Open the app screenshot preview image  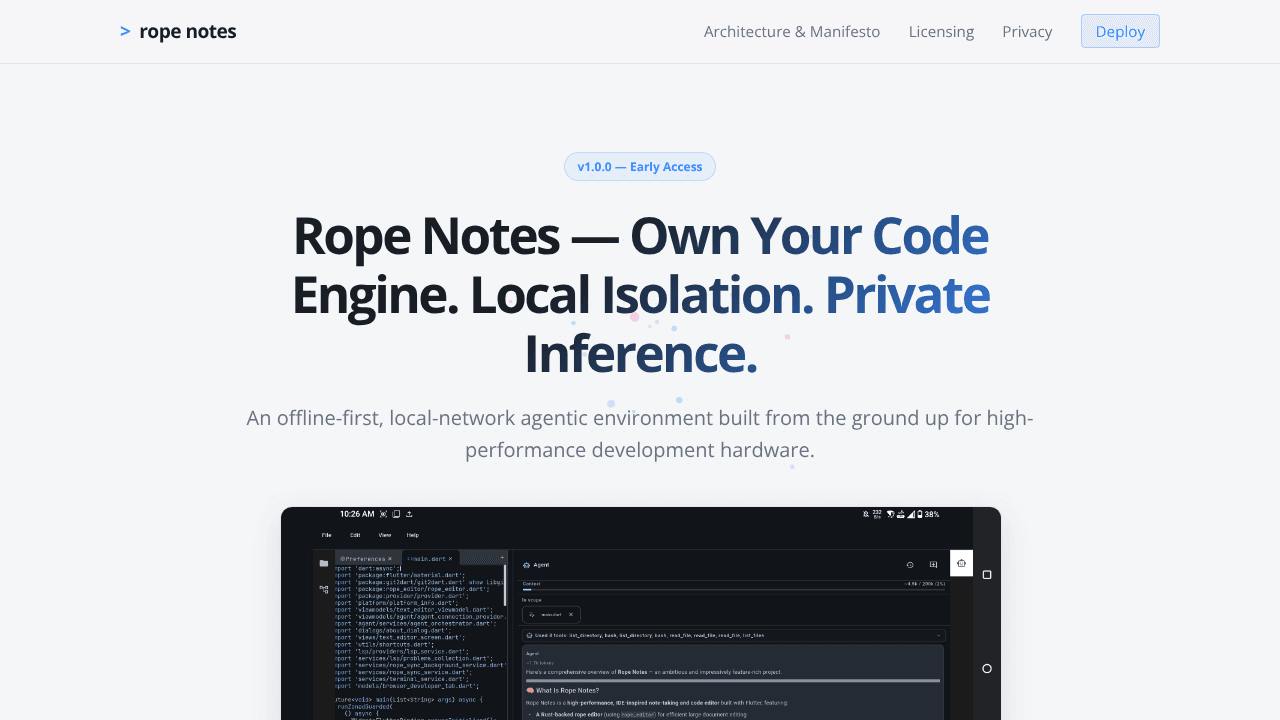[x=640, y=613]
